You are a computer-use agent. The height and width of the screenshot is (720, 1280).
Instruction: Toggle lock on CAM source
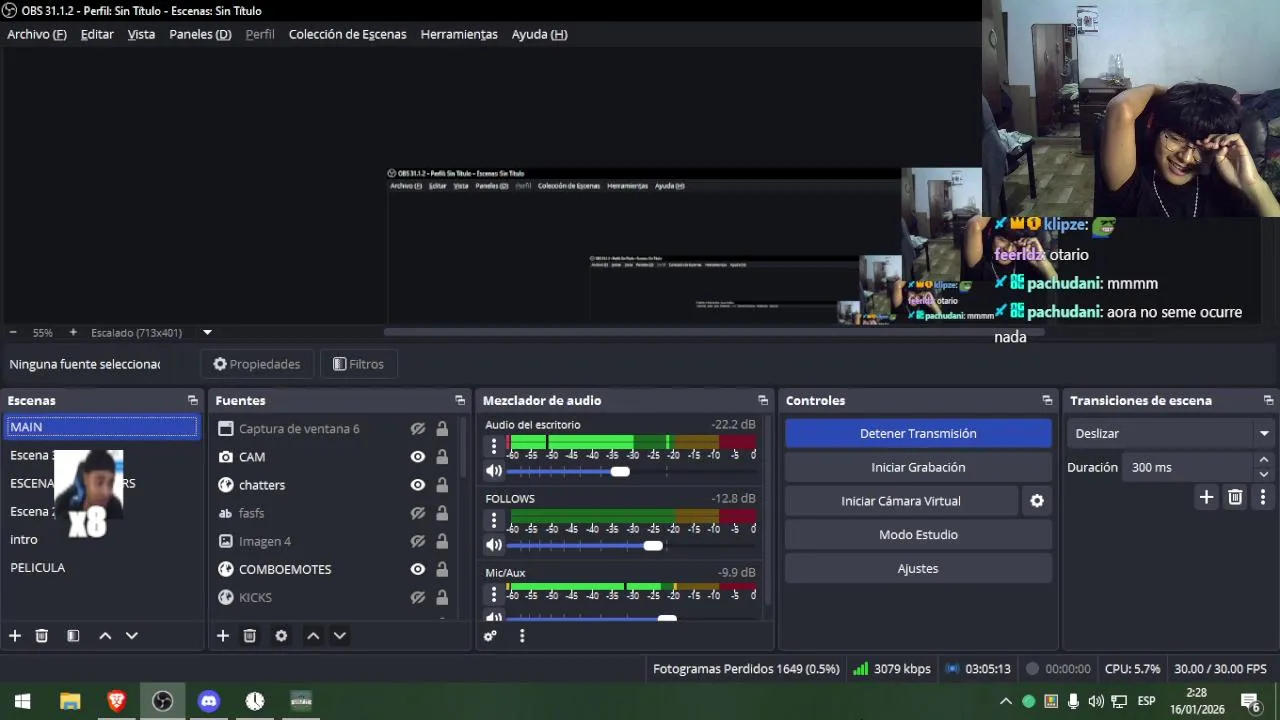(442, 457)
